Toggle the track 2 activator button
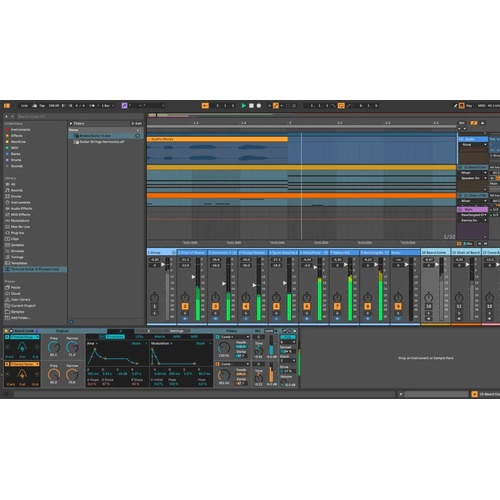This screenshot has width=500, height=500. point(185,306)
